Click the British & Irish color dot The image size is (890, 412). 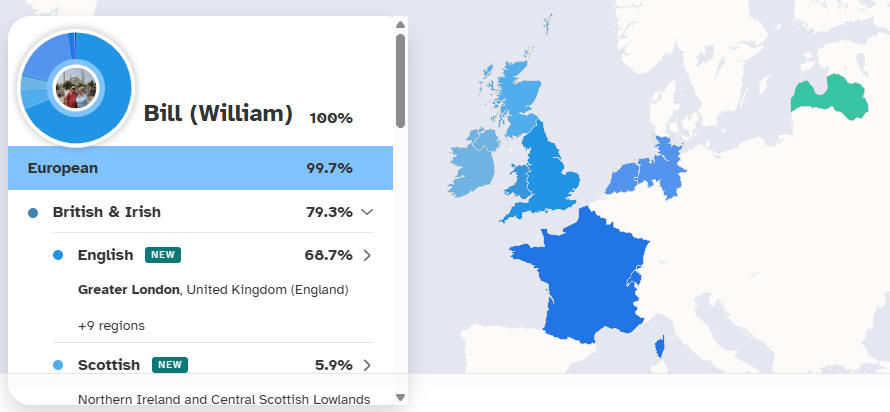[x=33, y=213]
